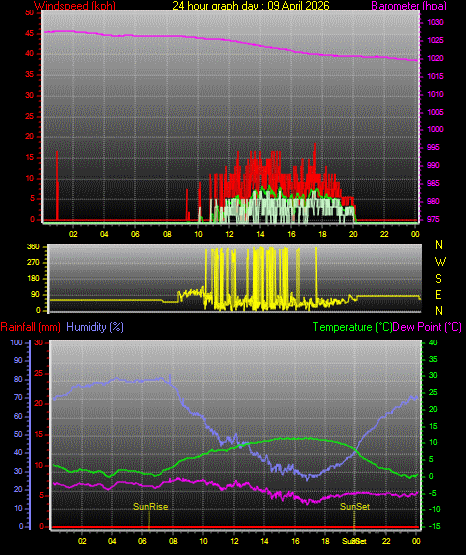
Task: Select the magenta 'Barometer (hpa)' axis label
Action: tap(409, 6)
